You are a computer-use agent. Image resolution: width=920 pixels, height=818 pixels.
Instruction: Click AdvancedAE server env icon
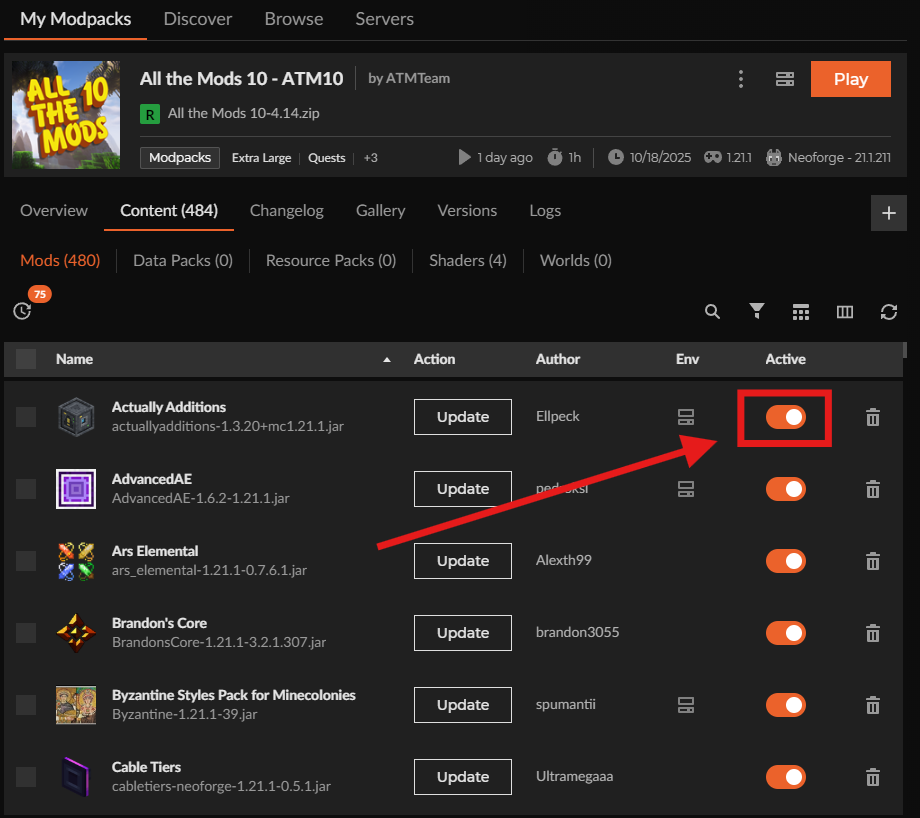(686, 489)
